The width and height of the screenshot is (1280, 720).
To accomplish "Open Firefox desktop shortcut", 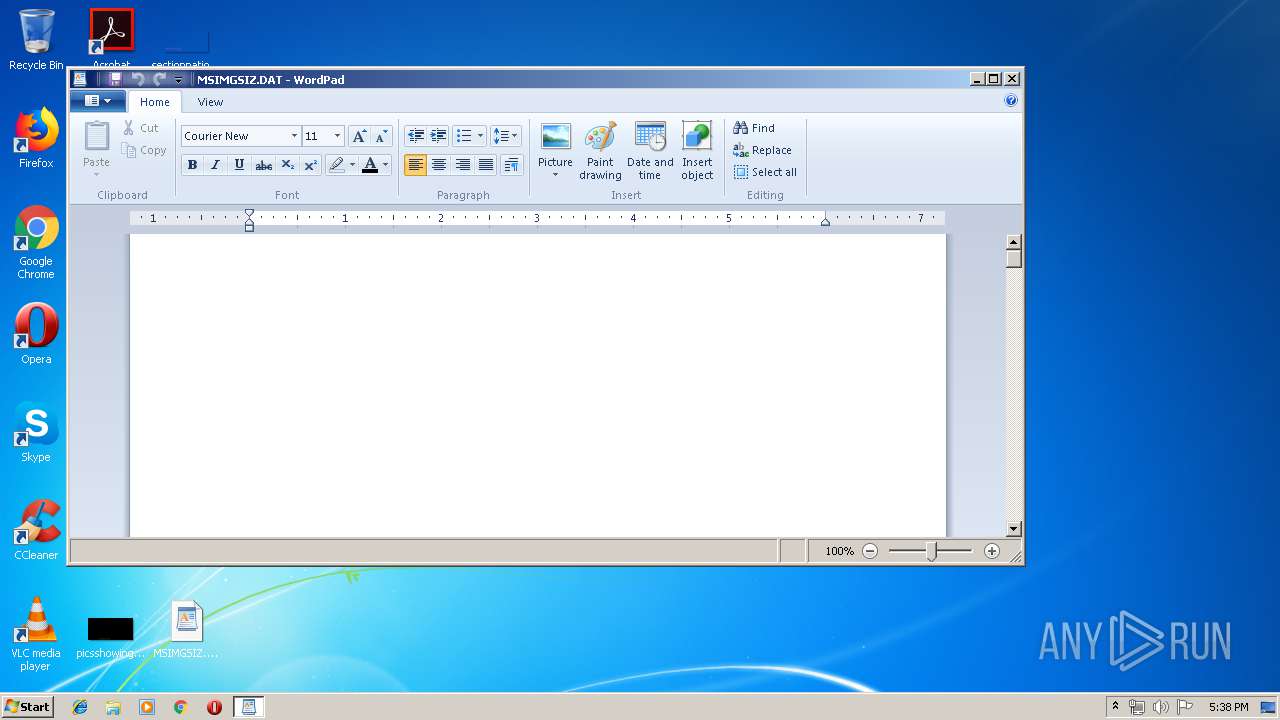I will 36,139.
